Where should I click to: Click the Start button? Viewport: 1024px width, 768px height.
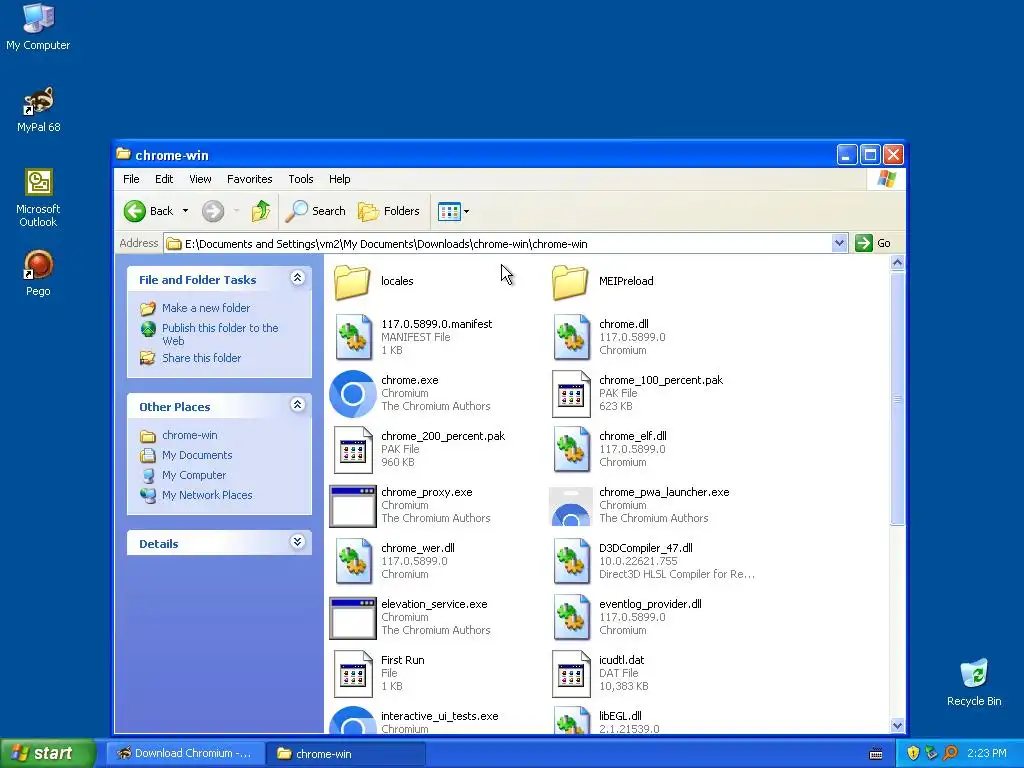point(48,754)
